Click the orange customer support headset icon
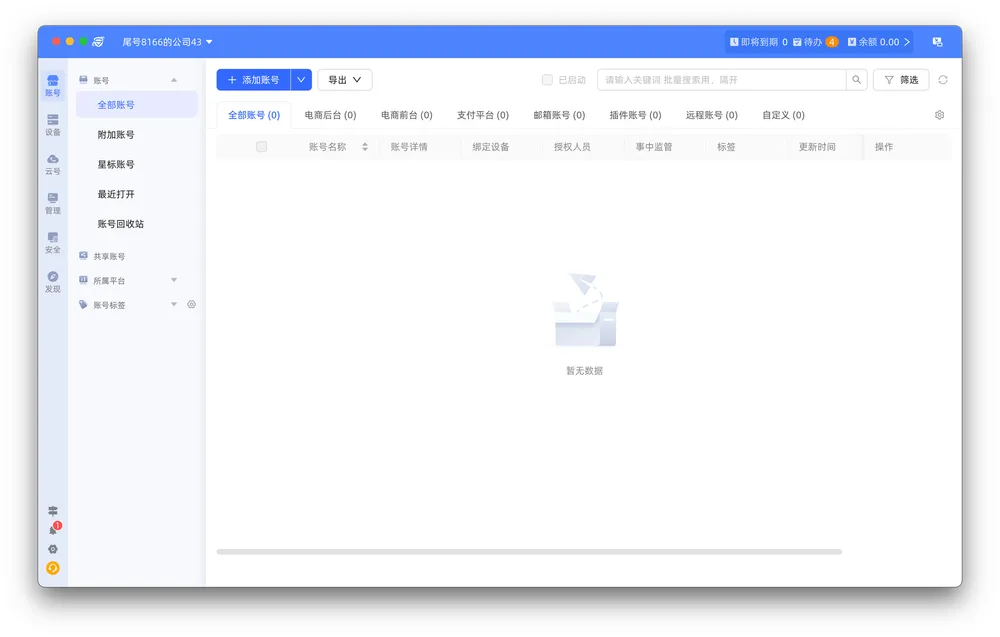This screenshot has height=637, width=1000. (x=53, y=568)
